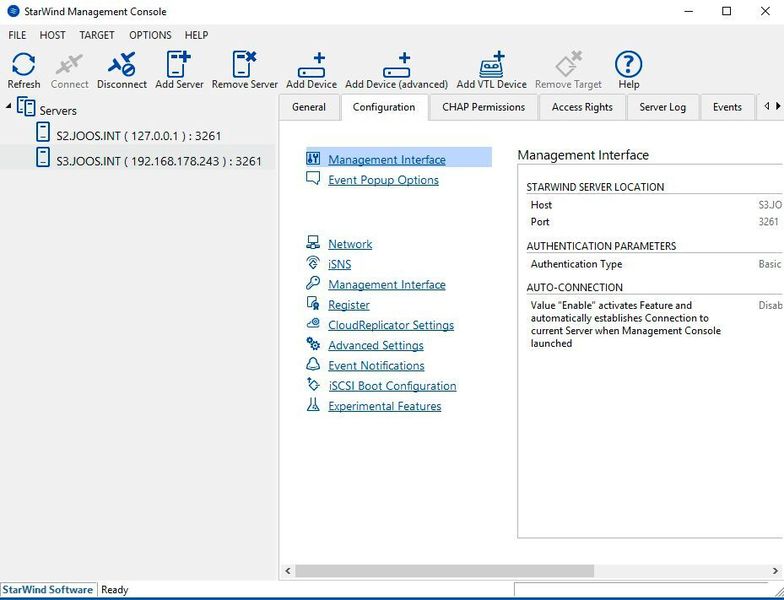Open Event Notifications link
The height and width of the screenshot is (600, 784).
(x=376, y=366)
